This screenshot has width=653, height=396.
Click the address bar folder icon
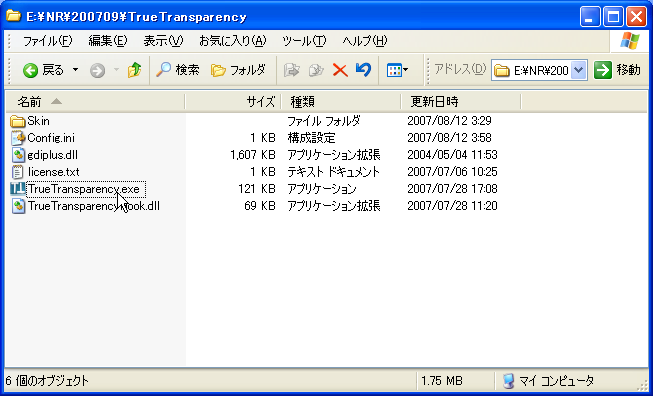[502, 70]
